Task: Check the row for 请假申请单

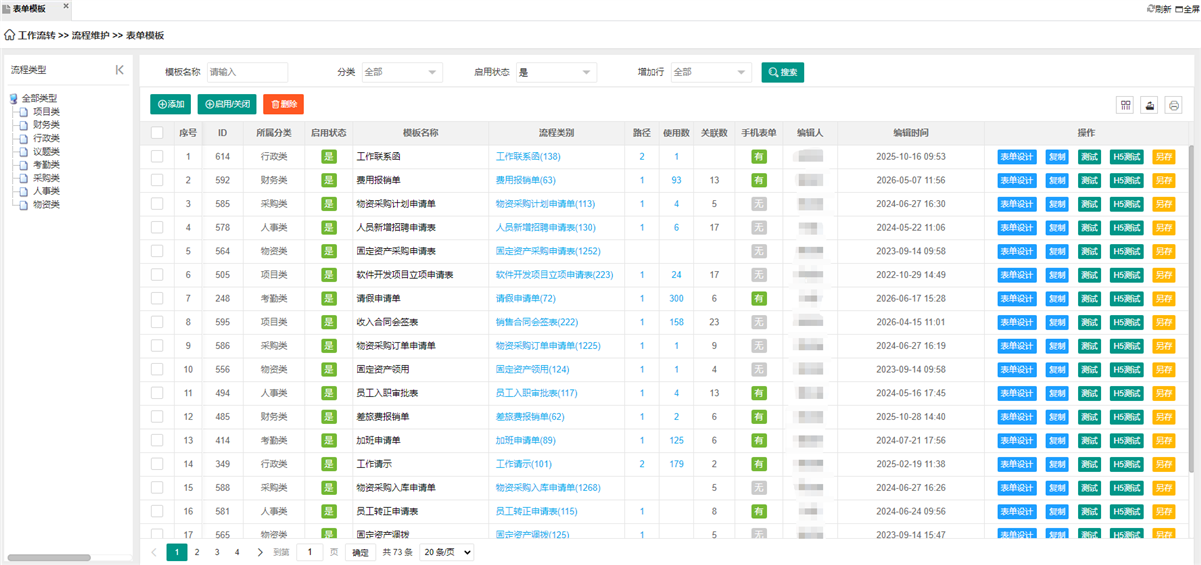Action: pos(157,298)
